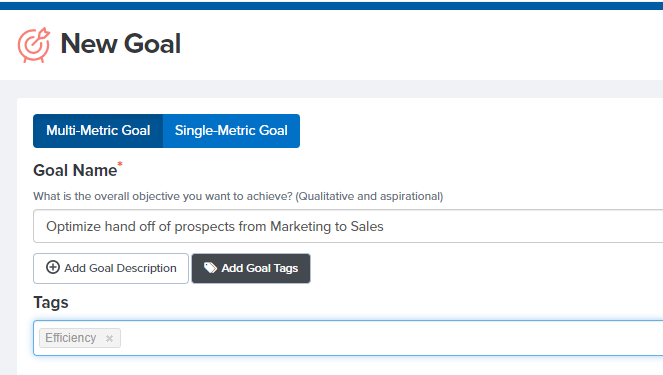Click the plus circle icon for goal description
The image size is (663, 375).
(x=53, y=267)
